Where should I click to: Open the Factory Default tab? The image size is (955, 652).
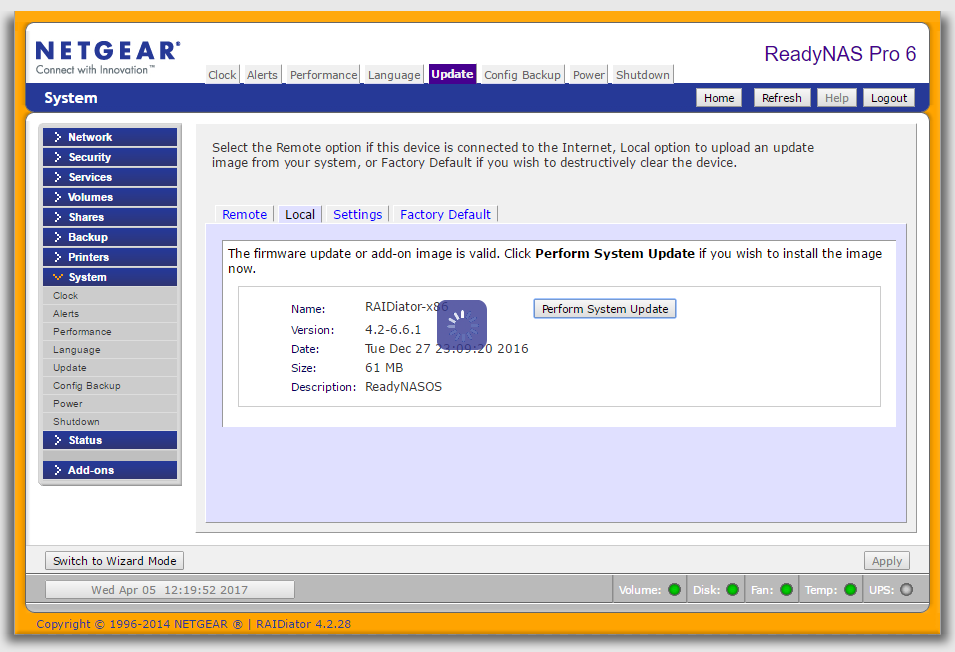[445, 214]
